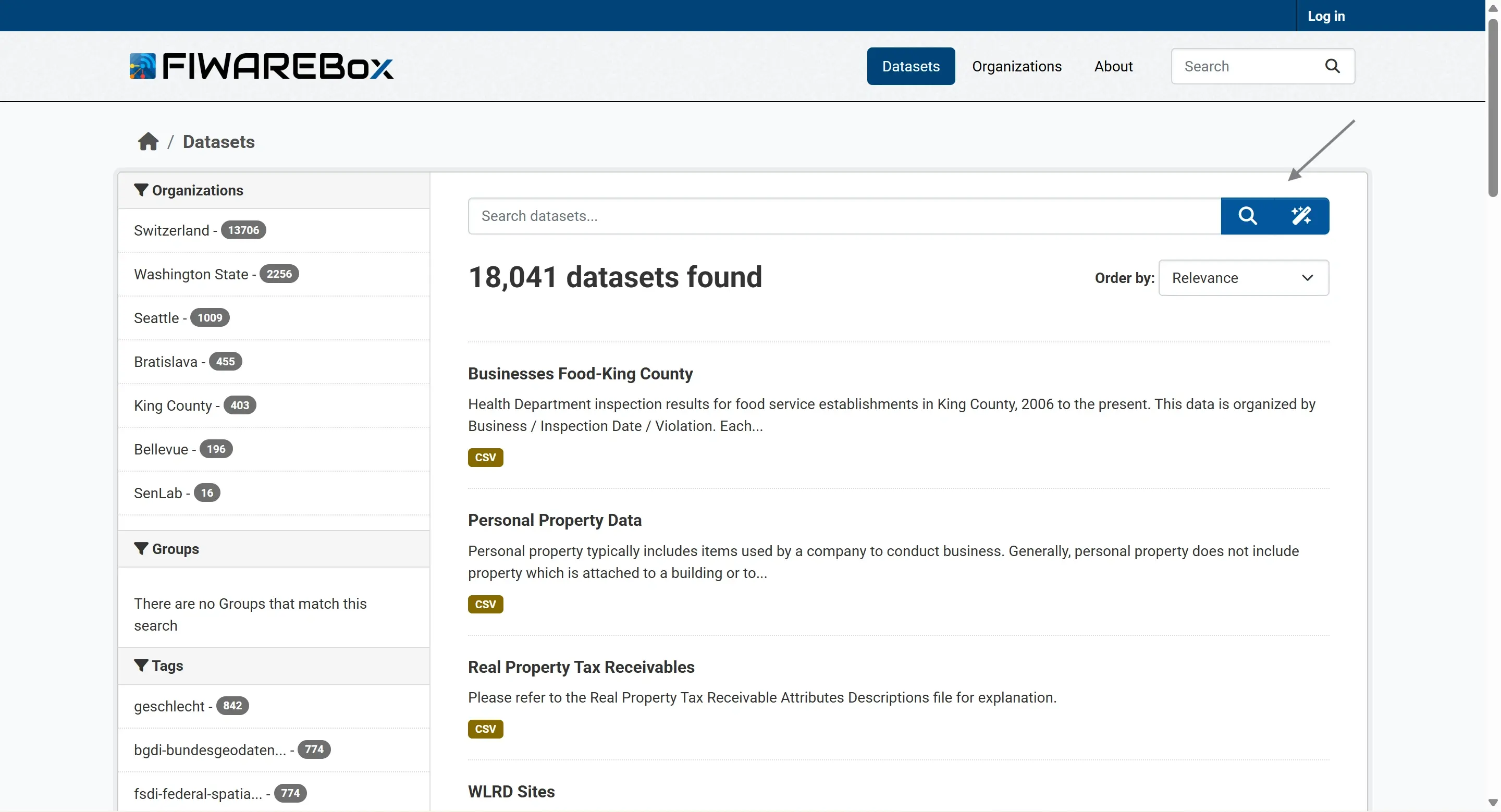Screen dimensions: 1501x812
Task: Open the Order by Relevance dropdown
Action: click(x=1243, y=278)
